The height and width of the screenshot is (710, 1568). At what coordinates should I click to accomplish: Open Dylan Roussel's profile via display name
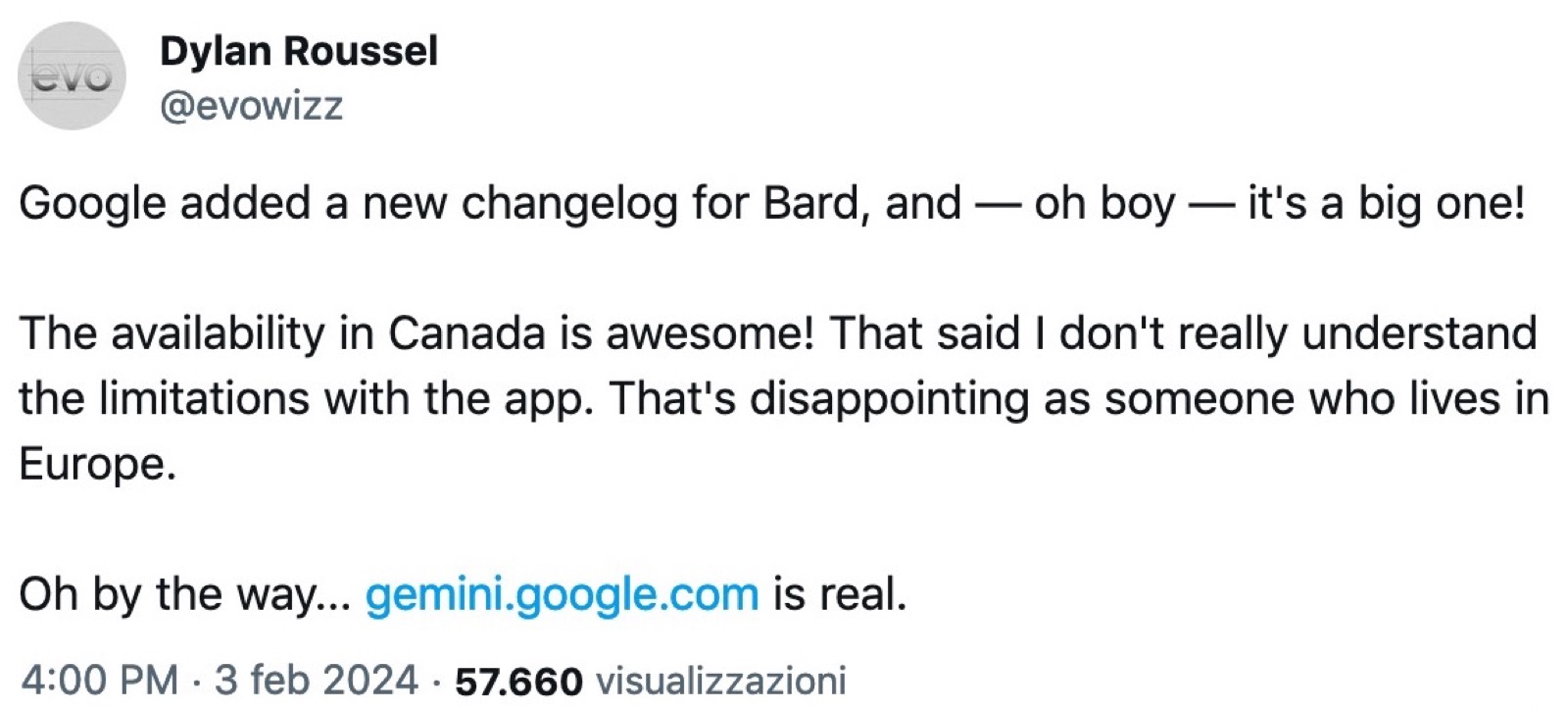298,51
